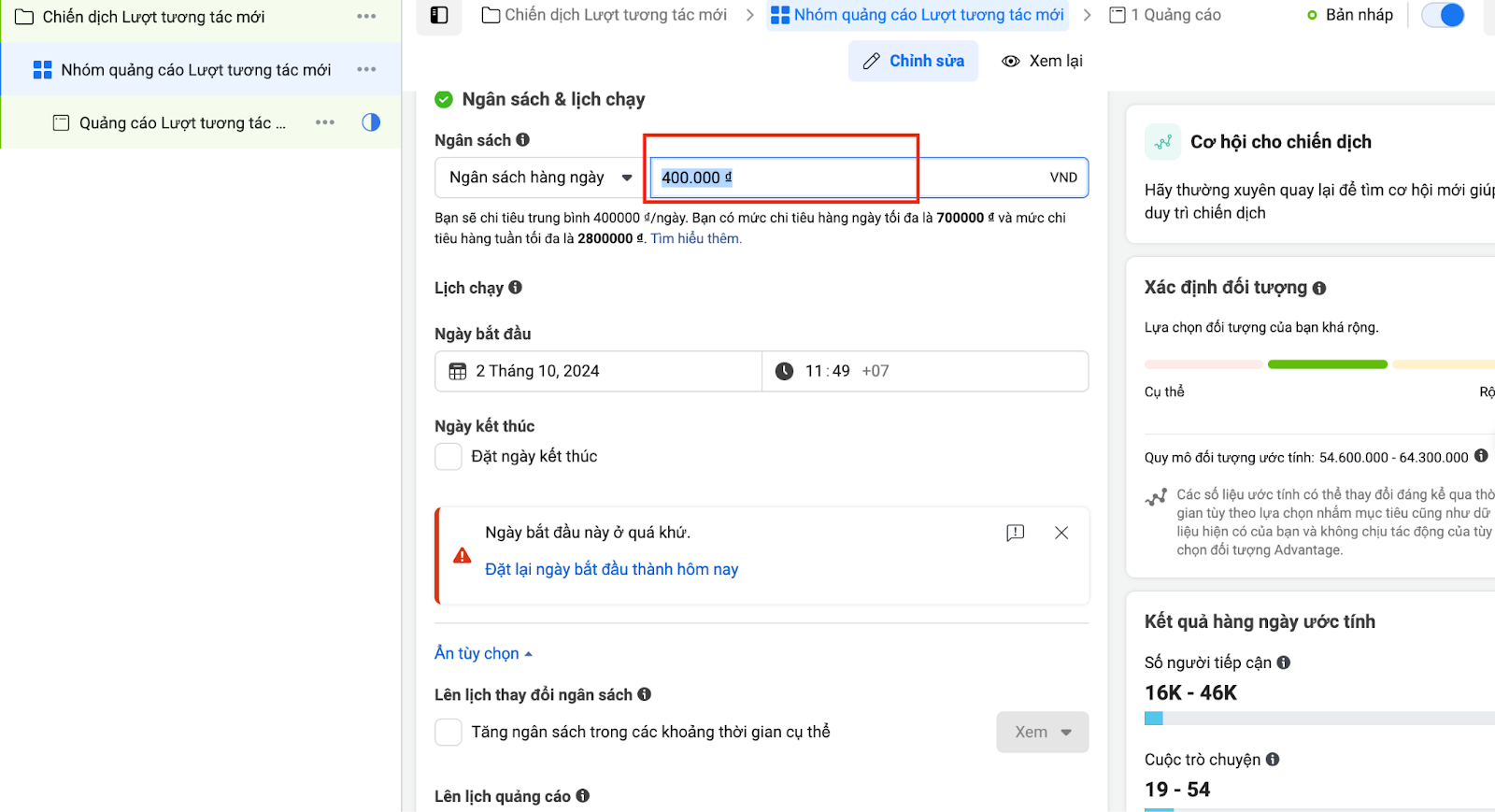The height and width of the screenshot is (812, 1495).
Task: Go to campaign breadcrumb Chiến dịch Lượt tương tác mới
Action: point(605,15)
